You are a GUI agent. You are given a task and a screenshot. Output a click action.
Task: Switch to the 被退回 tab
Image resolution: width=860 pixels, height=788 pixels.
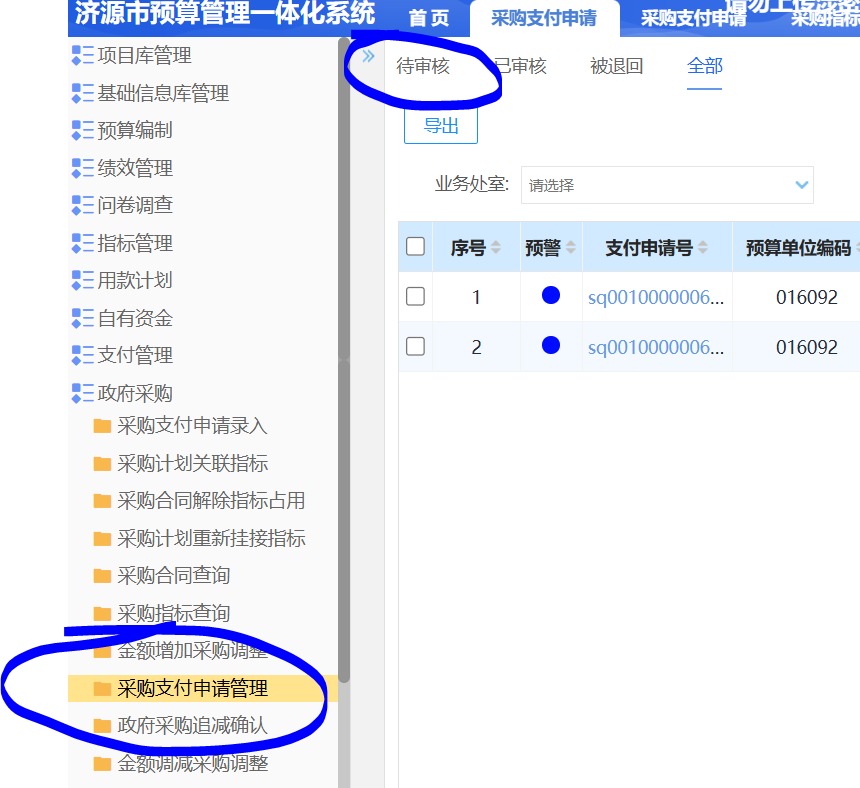tap(616, 66)
